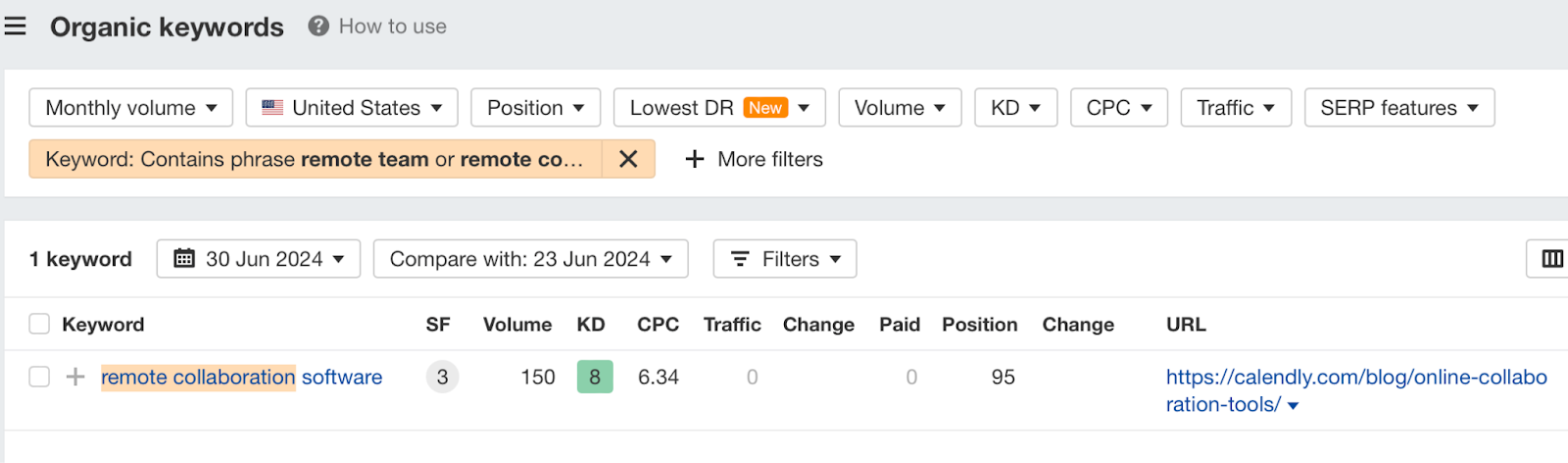Image resolution: width=1568 pixels, height=463 pixels.
Task: Tick the select-all Keyword header checkbox
Action: click(x=39, y=325)
